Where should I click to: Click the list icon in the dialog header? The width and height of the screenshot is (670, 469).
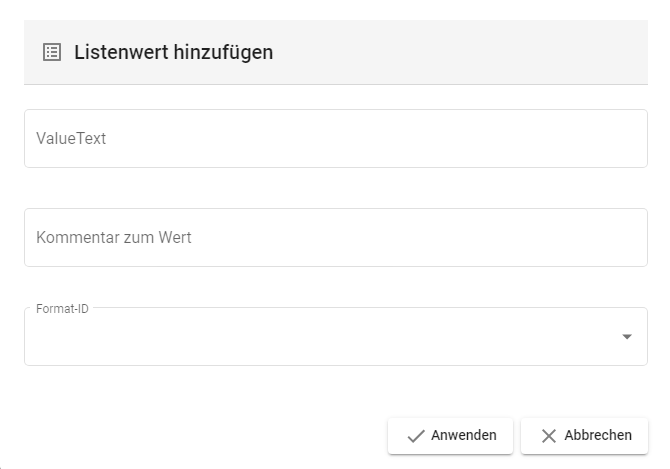(52, 52)
